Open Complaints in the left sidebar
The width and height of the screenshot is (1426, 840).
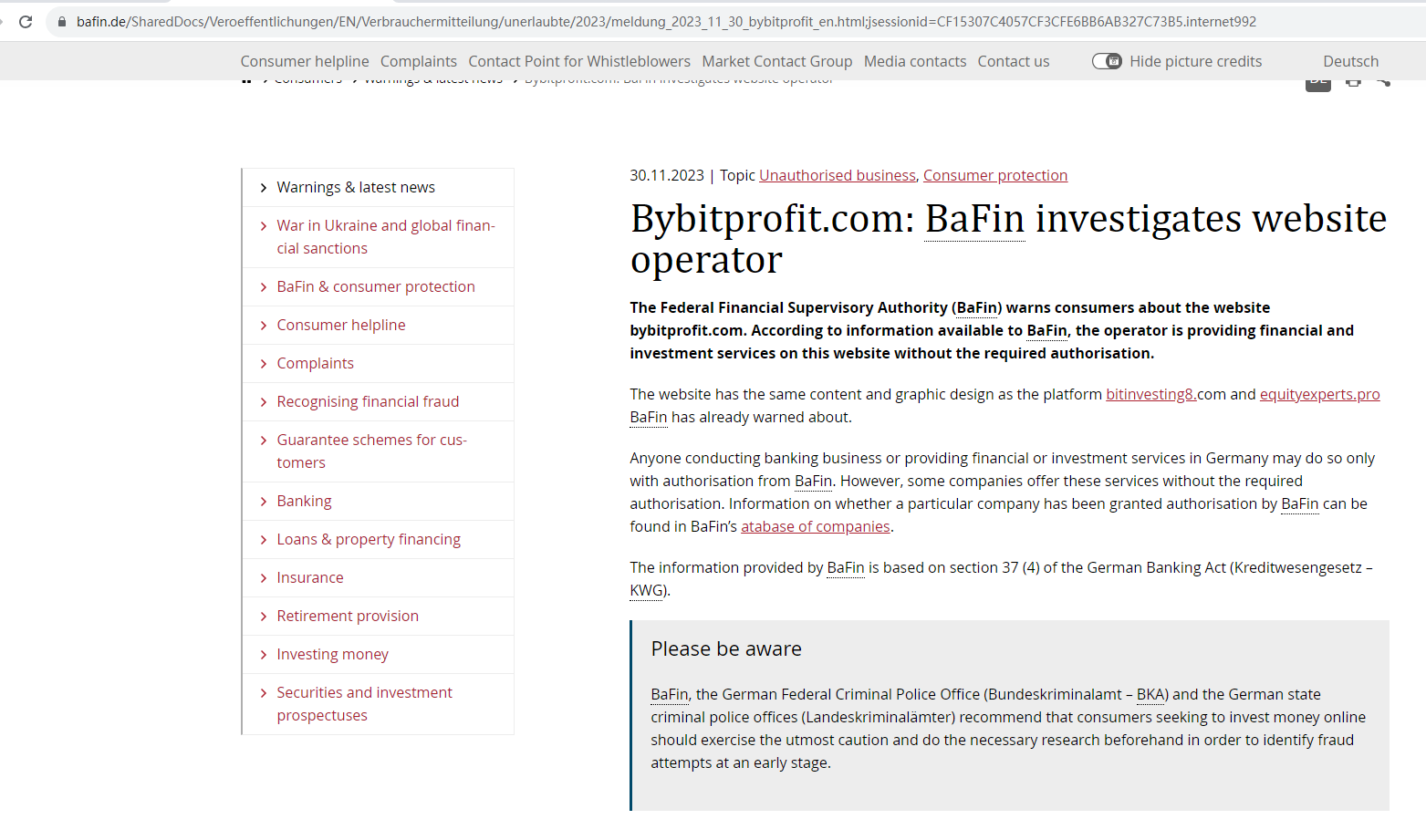(316, 363)
